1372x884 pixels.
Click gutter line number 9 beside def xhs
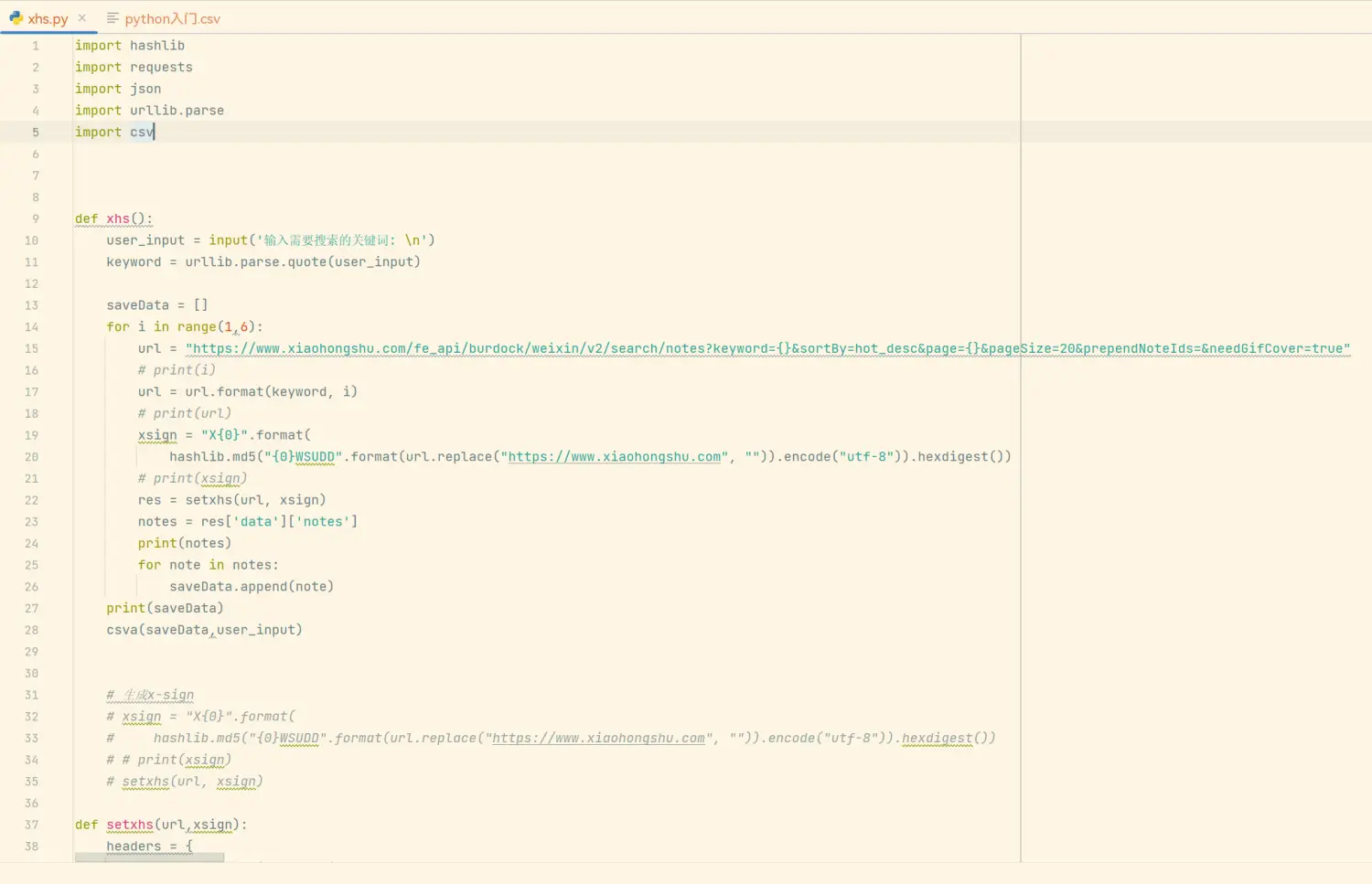tap(36, 218)
